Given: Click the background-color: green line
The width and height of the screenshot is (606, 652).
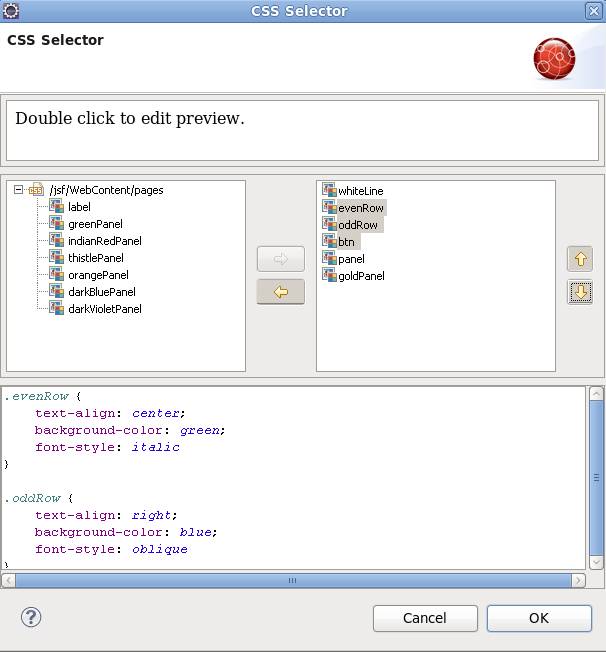Looking at the screenshot, I should coord(130,430).
